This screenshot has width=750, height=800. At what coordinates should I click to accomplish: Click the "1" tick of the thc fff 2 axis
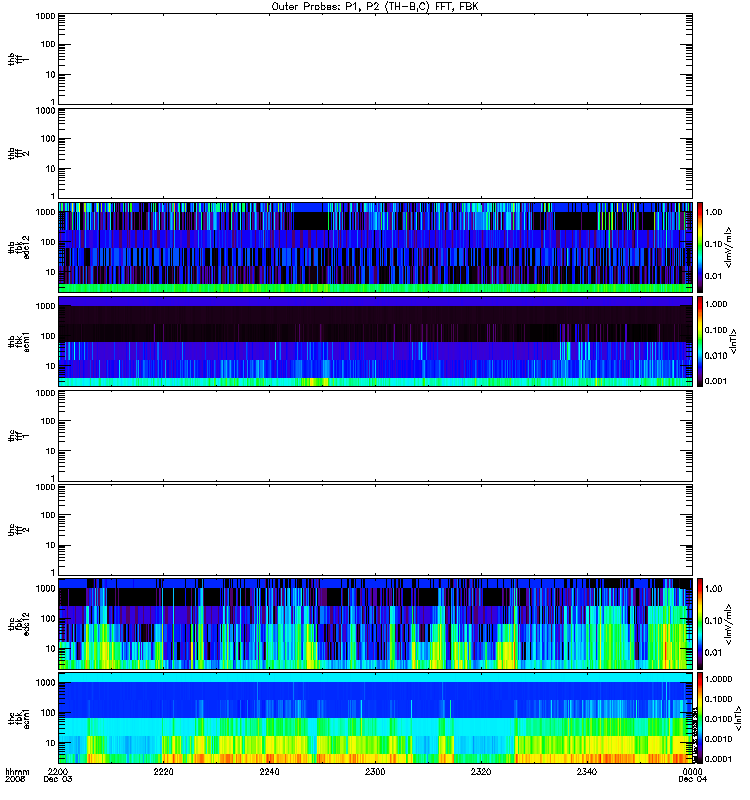pyautogui.click(x=53, y=572)
